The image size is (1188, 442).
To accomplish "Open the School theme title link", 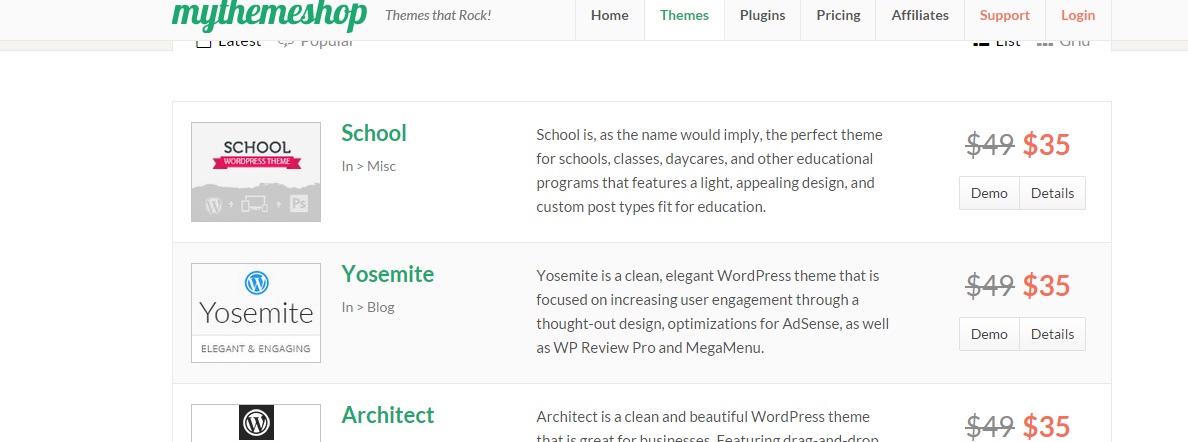I will click(x=374, y=133).
